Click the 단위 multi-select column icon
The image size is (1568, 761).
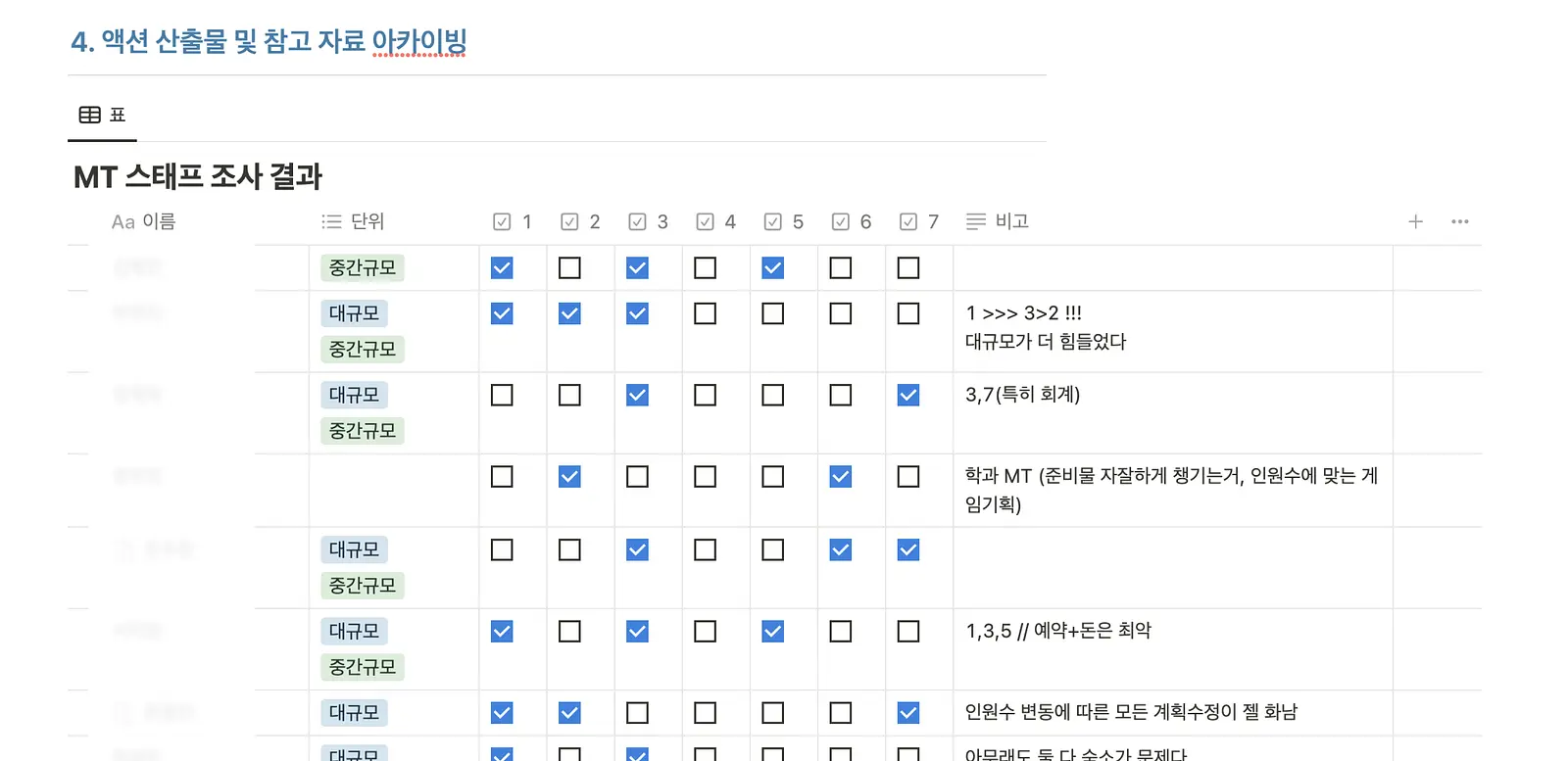(331, 221)
